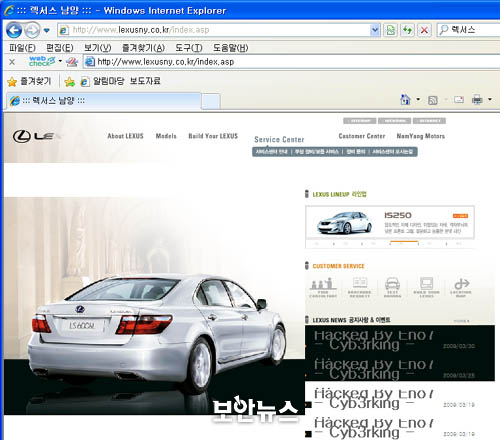Click the Home icon in command bar

(x=405, y=99)
